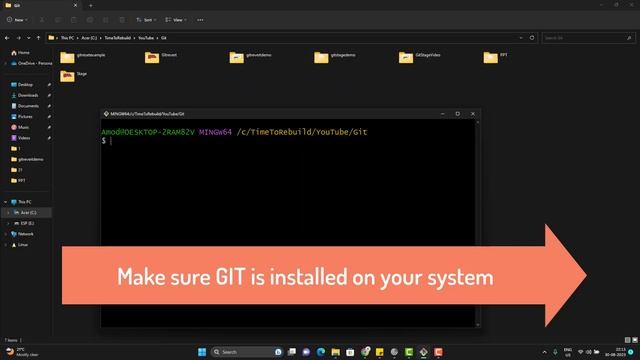This screenshot has width=640, height=360.
Task: Select YouTube in the address breadcrumb
Action: tap(146, 38)
